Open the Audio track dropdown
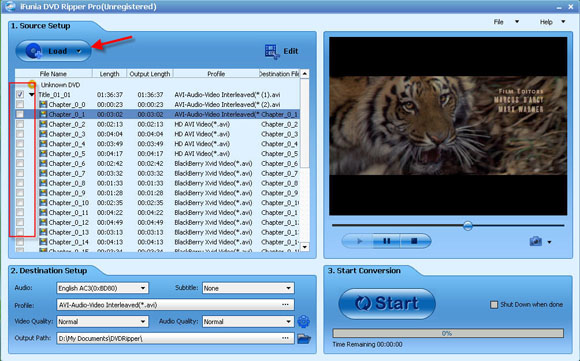 (102, 288)
